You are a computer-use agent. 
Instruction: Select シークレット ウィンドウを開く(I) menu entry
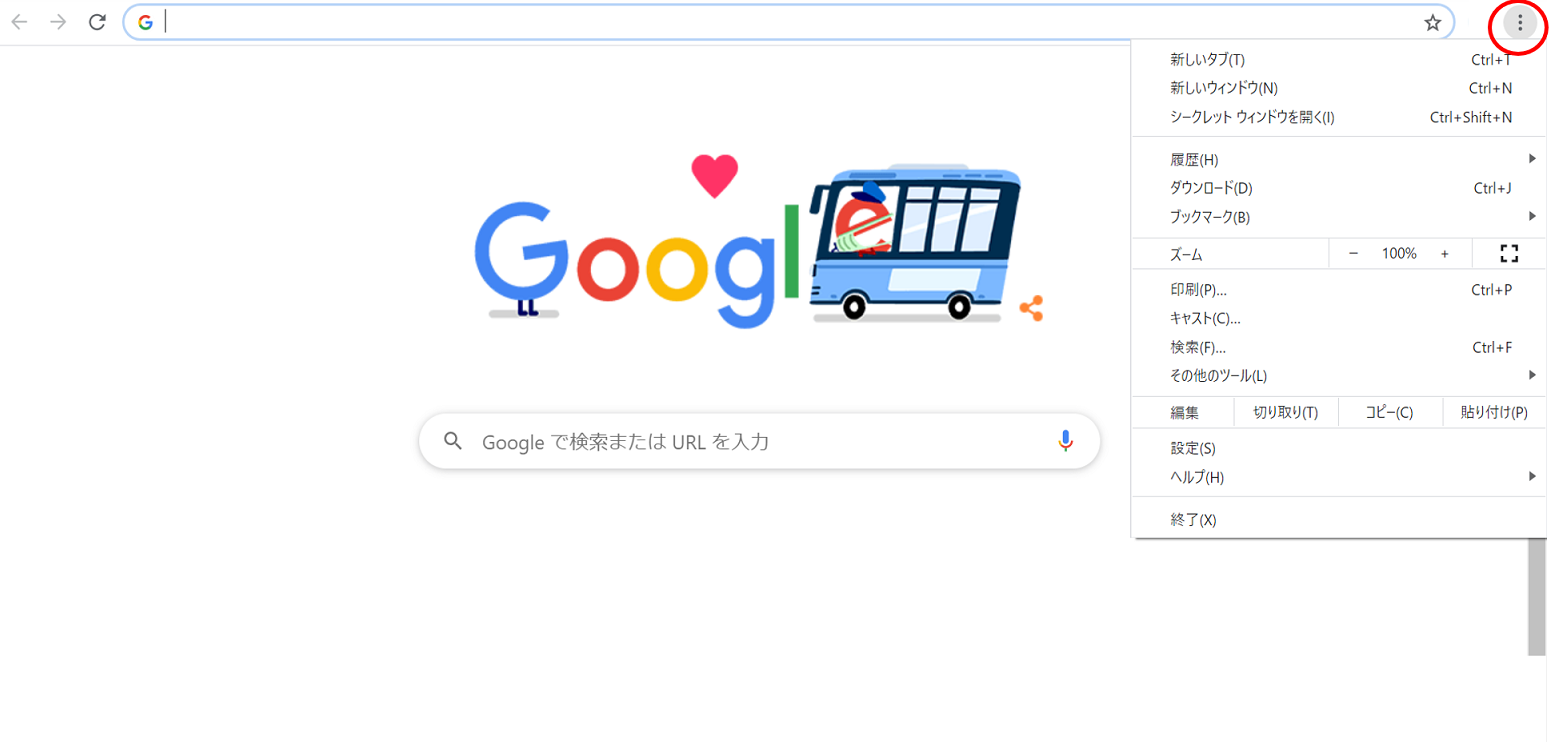[x=1339, y=118]
